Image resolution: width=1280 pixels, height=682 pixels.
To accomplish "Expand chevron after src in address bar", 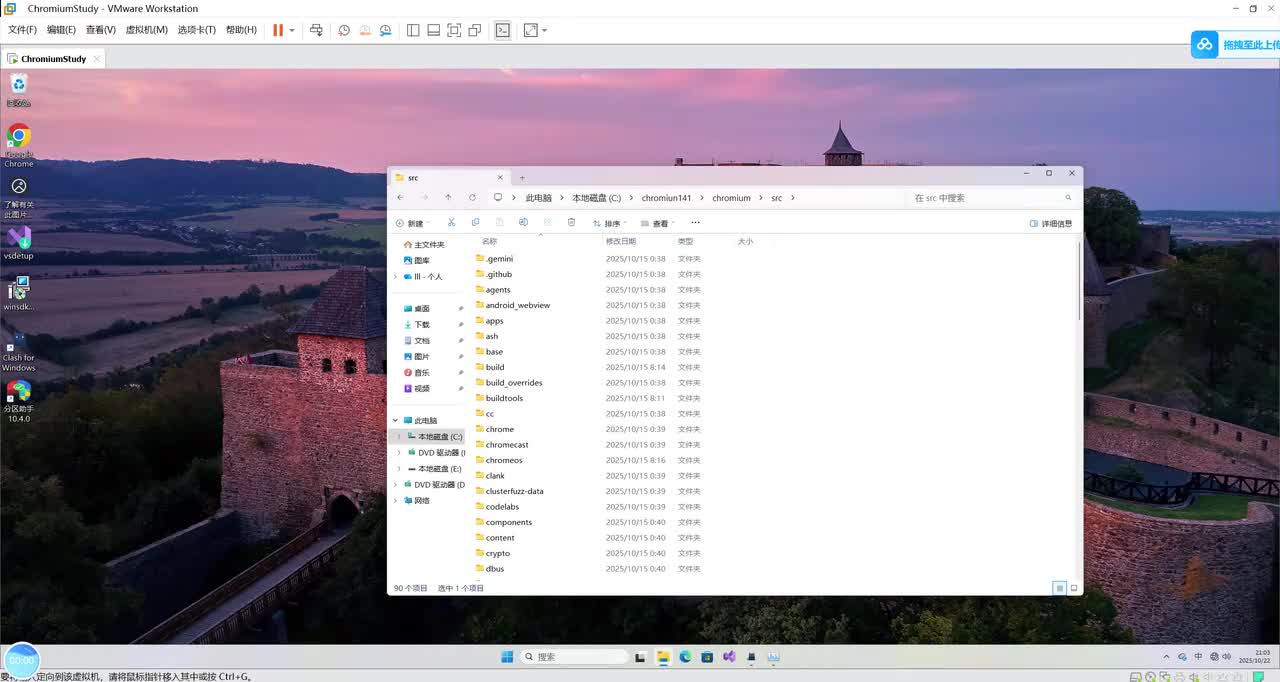I will point(793,198).
